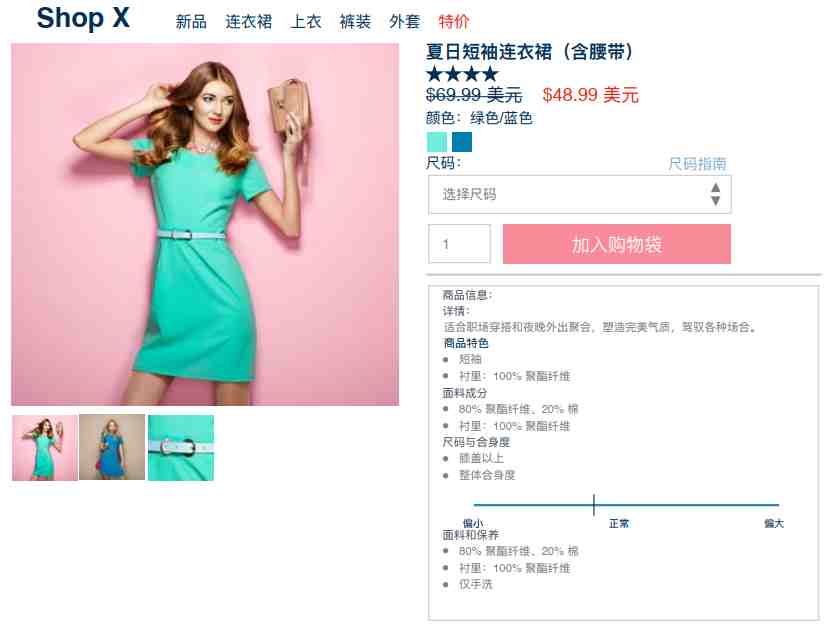Click the Shop X logo
This screenshot has width=831, height=625.
(83, 18)
